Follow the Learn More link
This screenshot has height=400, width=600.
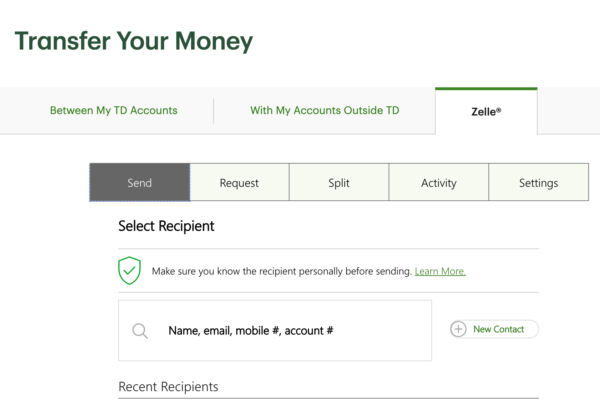coord(440,271)
